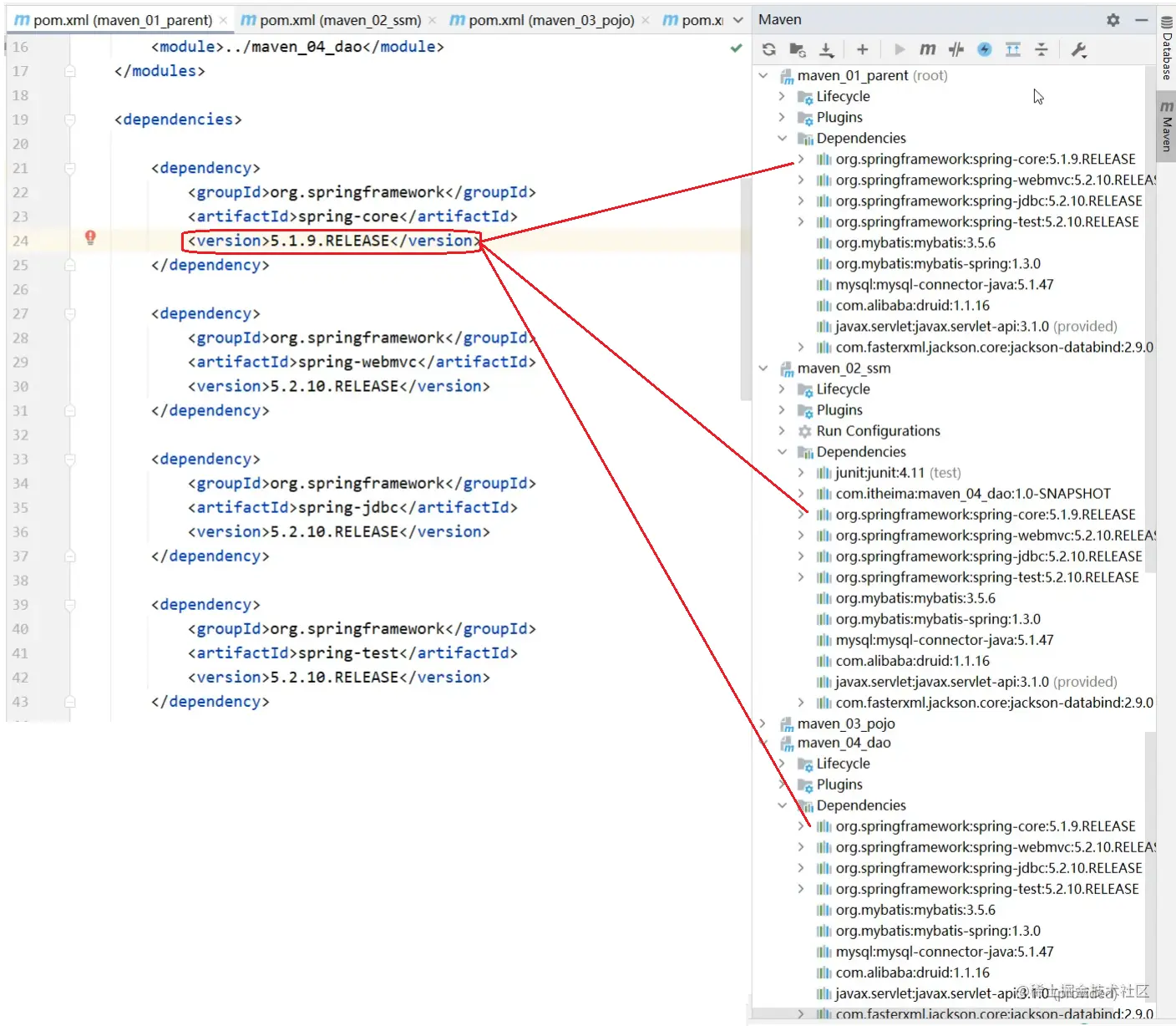
Task: Run Maven Build with play icon
Action: tap(900, 50)
